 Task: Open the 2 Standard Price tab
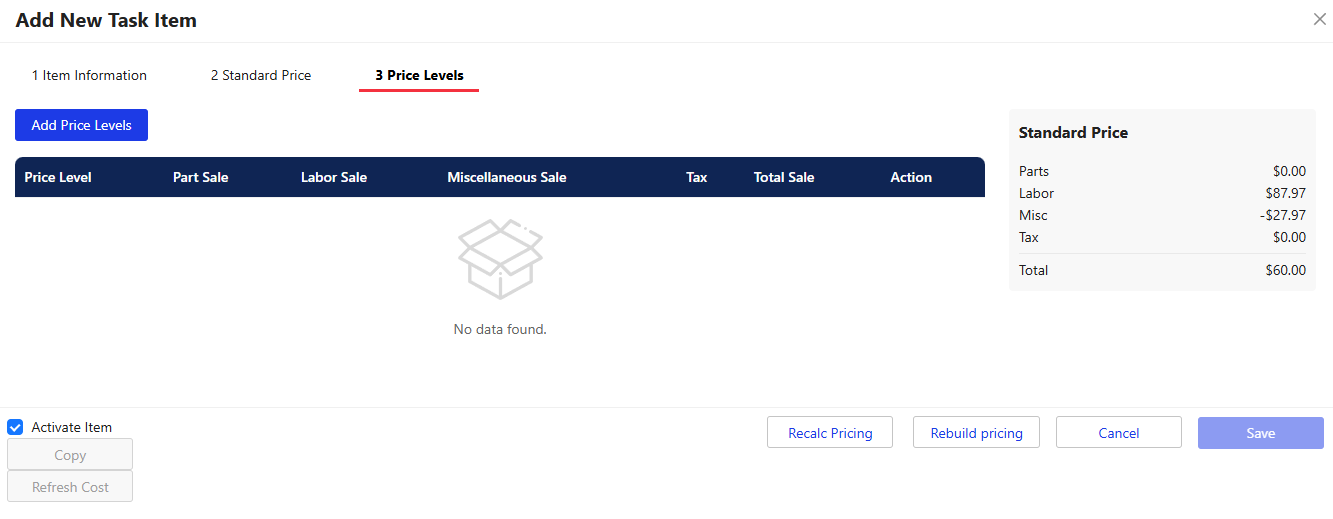point(261,75)
